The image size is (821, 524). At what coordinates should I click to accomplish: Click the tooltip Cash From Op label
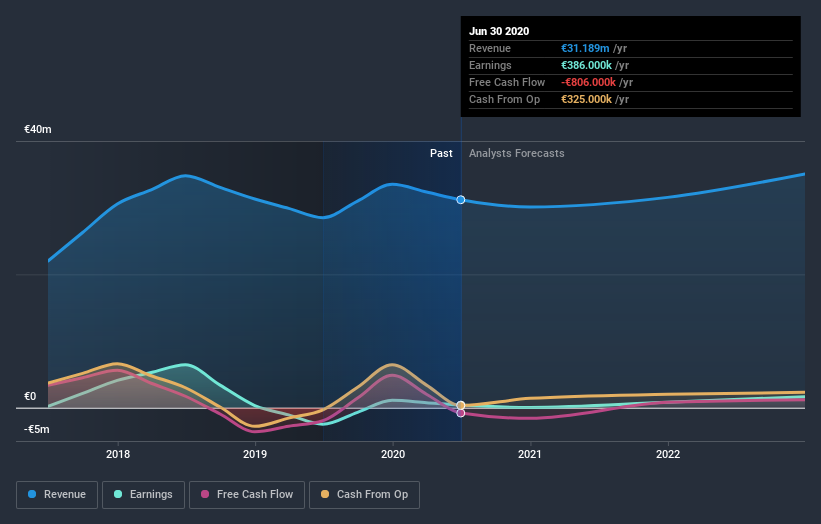coord(504,99)
